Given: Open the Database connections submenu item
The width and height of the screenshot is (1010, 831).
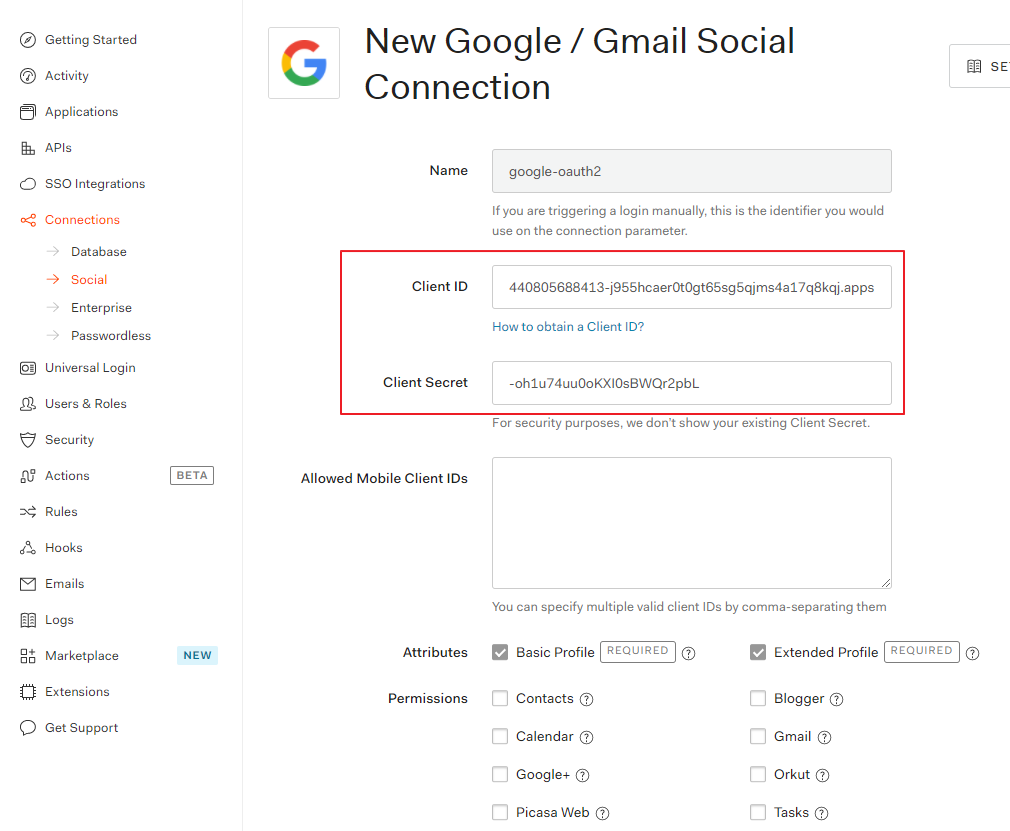Looking at the screenshot, I should [x=99, y=252].
